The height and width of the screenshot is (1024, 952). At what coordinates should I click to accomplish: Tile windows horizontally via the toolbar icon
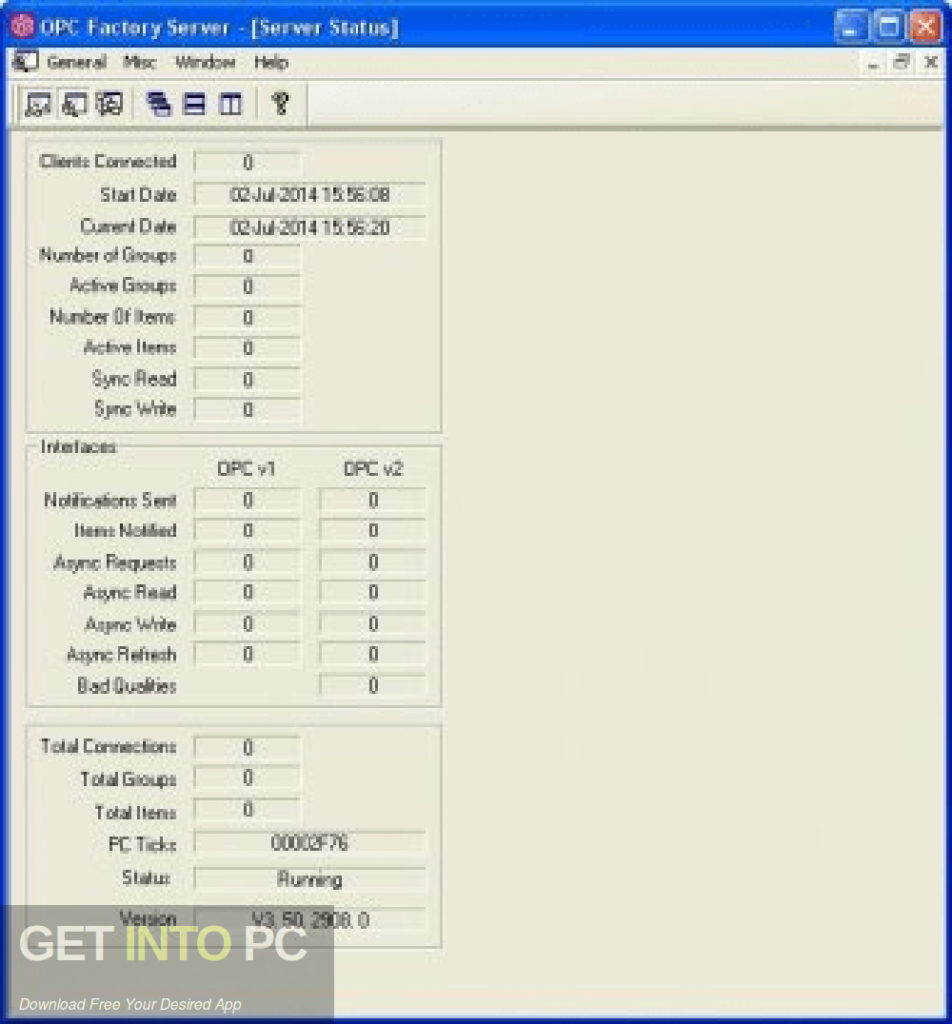click(x=194, y=103)
